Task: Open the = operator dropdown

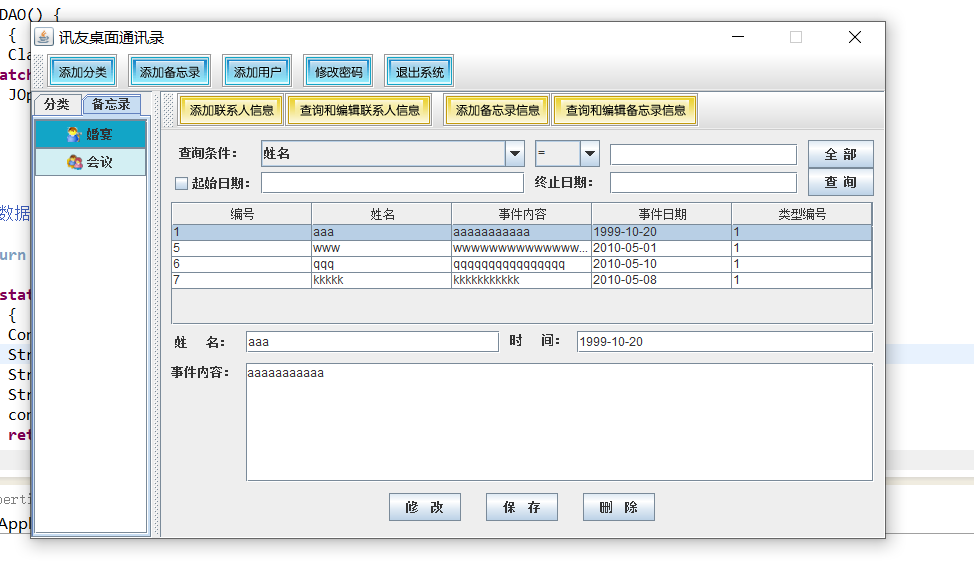Action: [x=589, y=154]
